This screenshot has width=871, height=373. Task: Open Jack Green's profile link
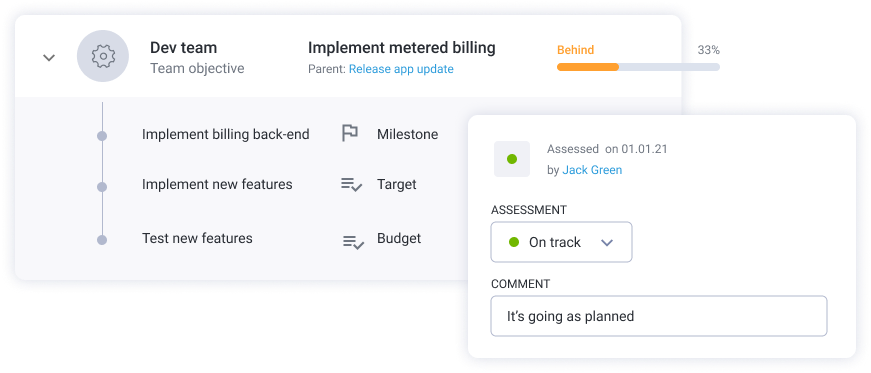(592, 170)
